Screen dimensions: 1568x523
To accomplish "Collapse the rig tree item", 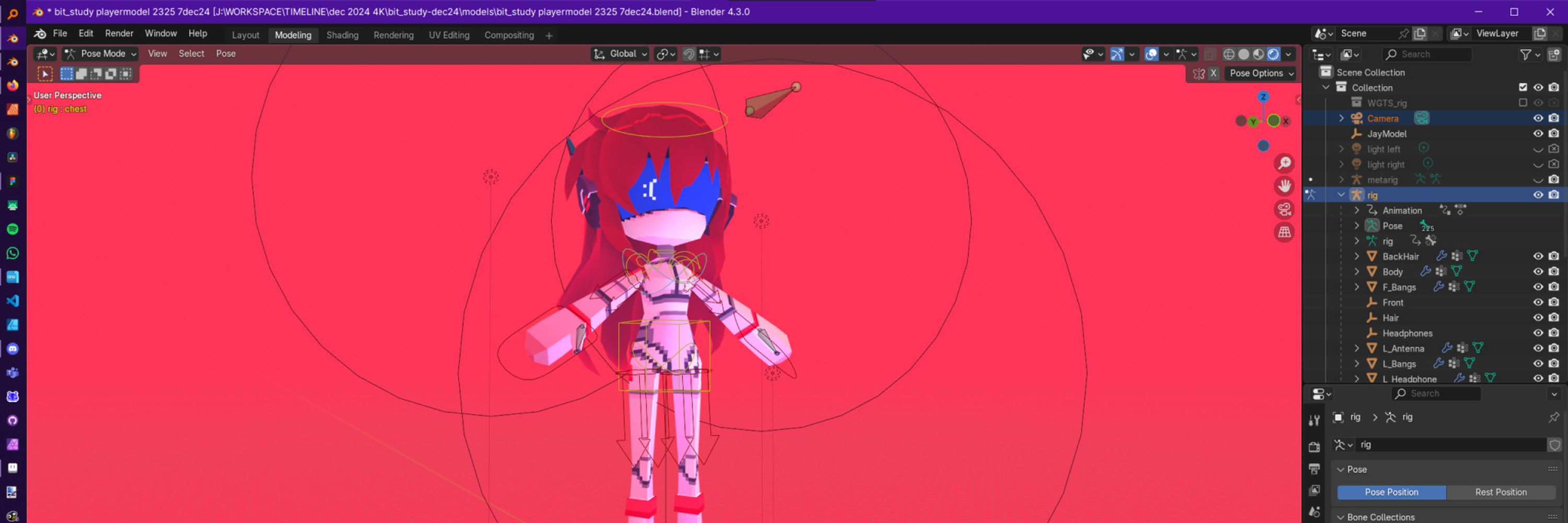I will pyautogui.click(x=1341, y=195).
